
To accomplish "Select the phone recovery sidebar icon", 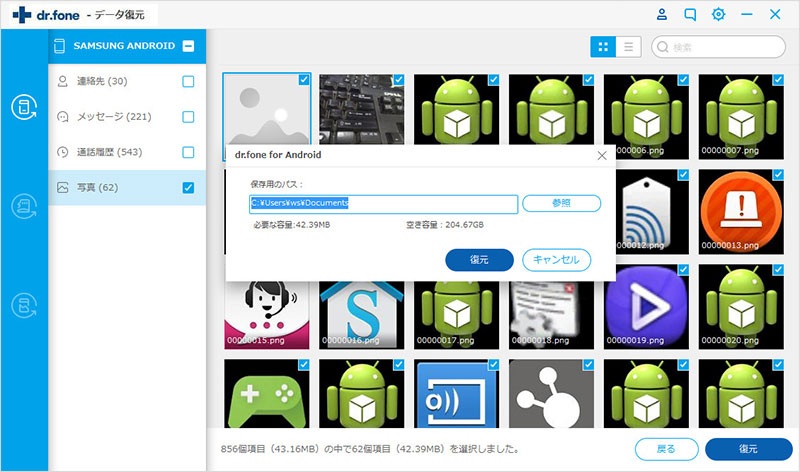I will 24,107.
